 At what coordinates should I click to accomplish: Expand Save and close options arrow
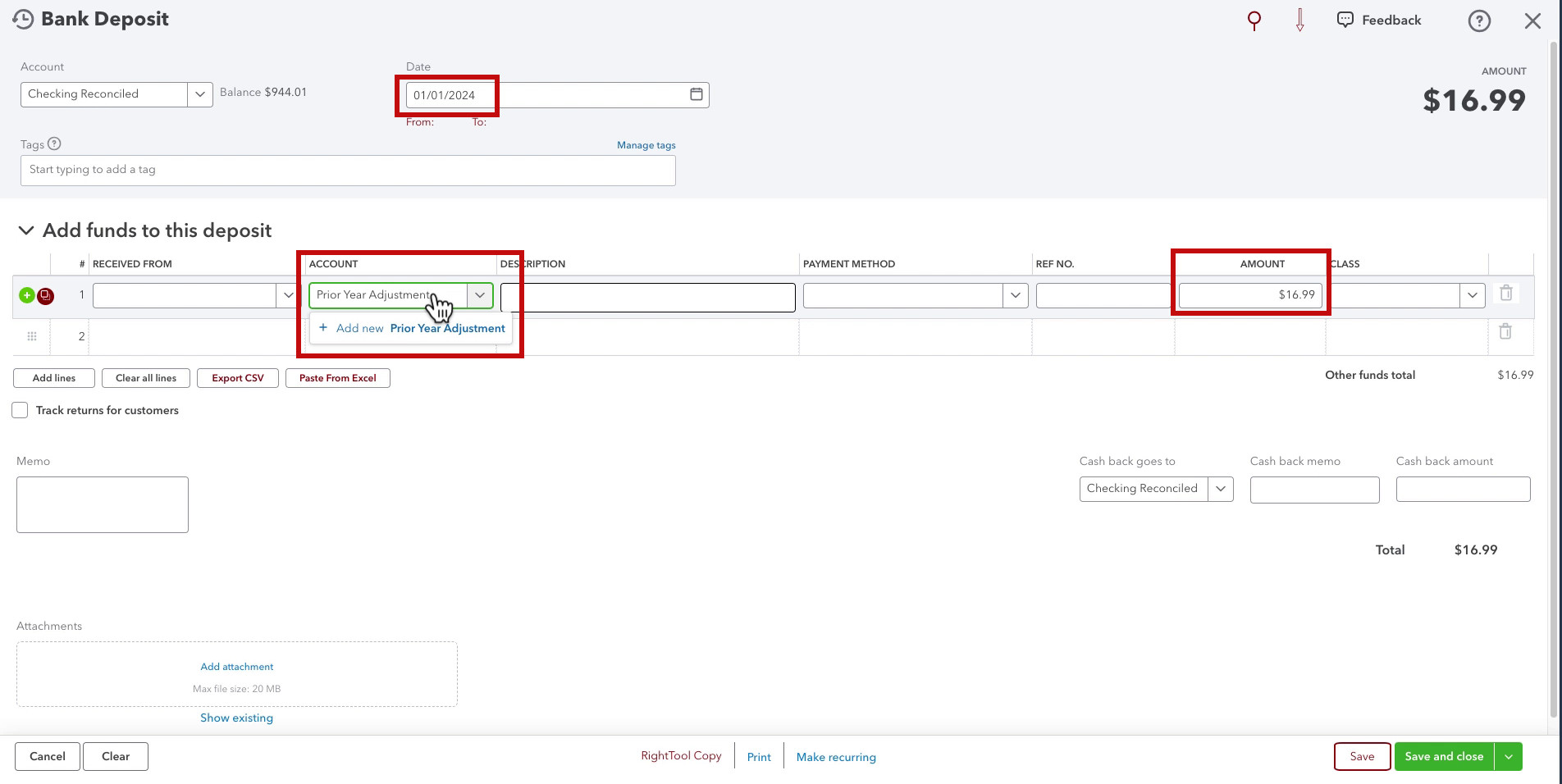(1509, 756)
